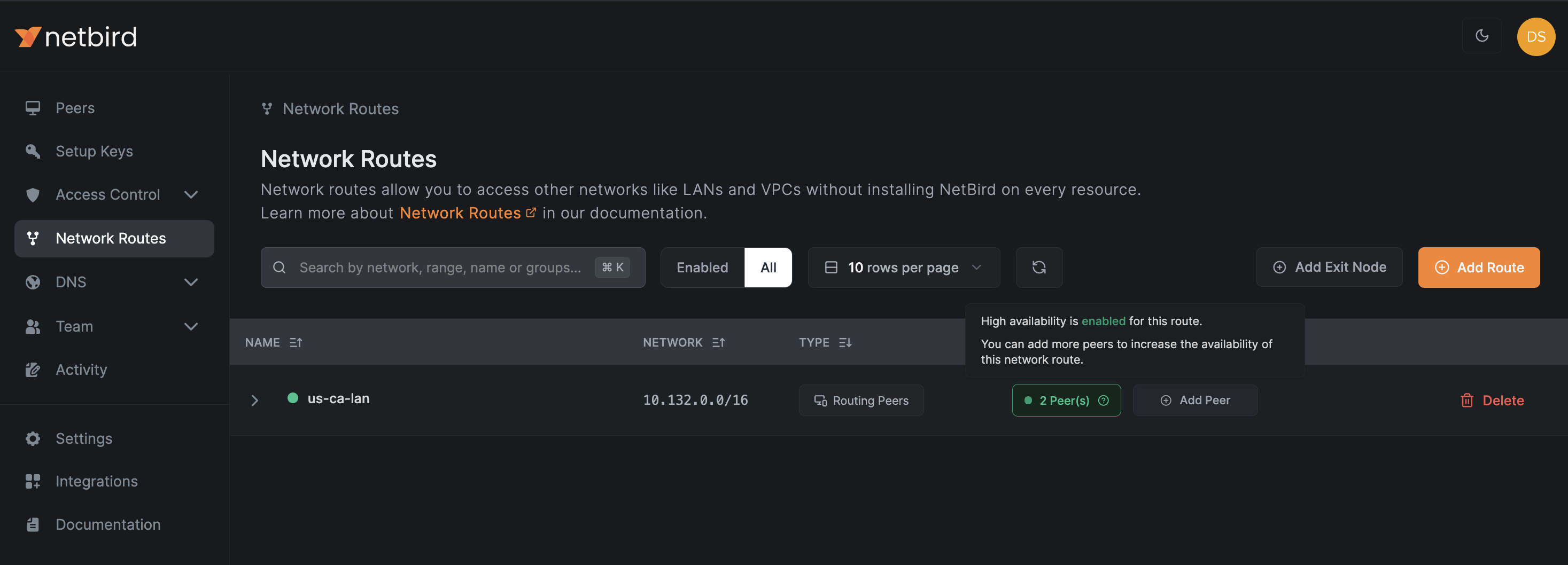Focus the route search field

click(x=438, y=267)
